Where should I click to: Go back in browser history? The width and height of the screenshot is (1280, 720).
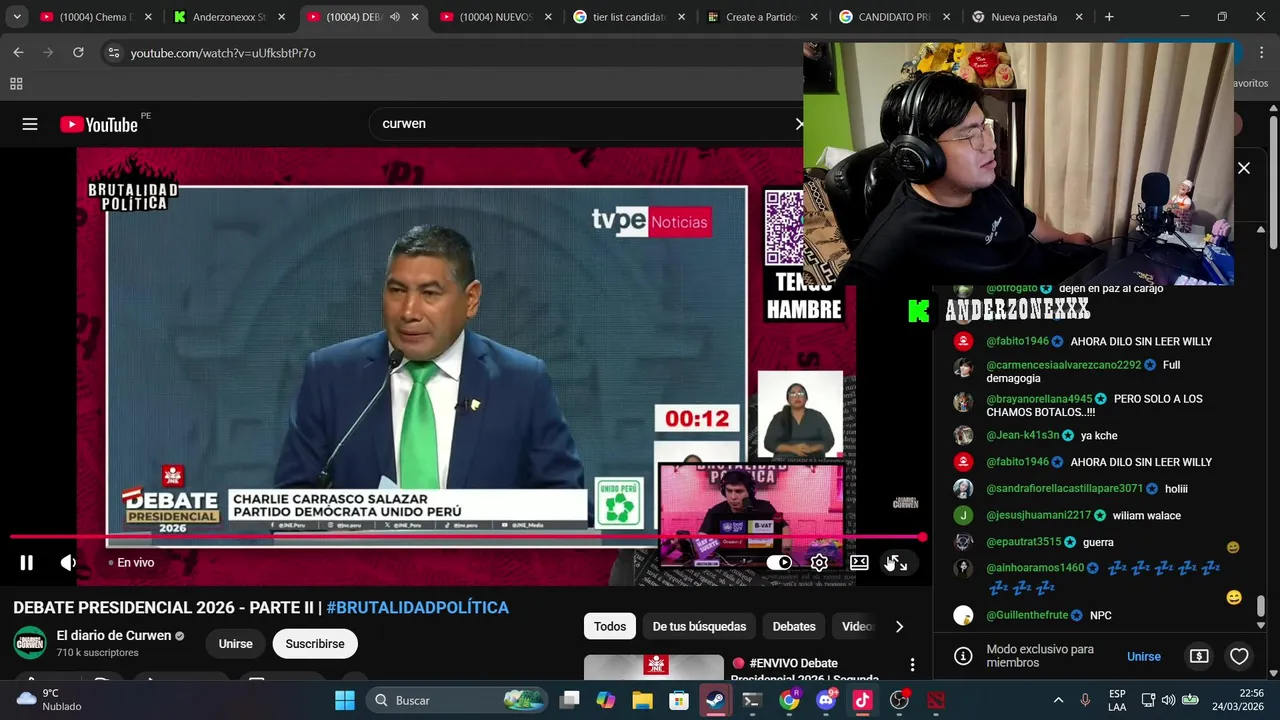[18, 52]
